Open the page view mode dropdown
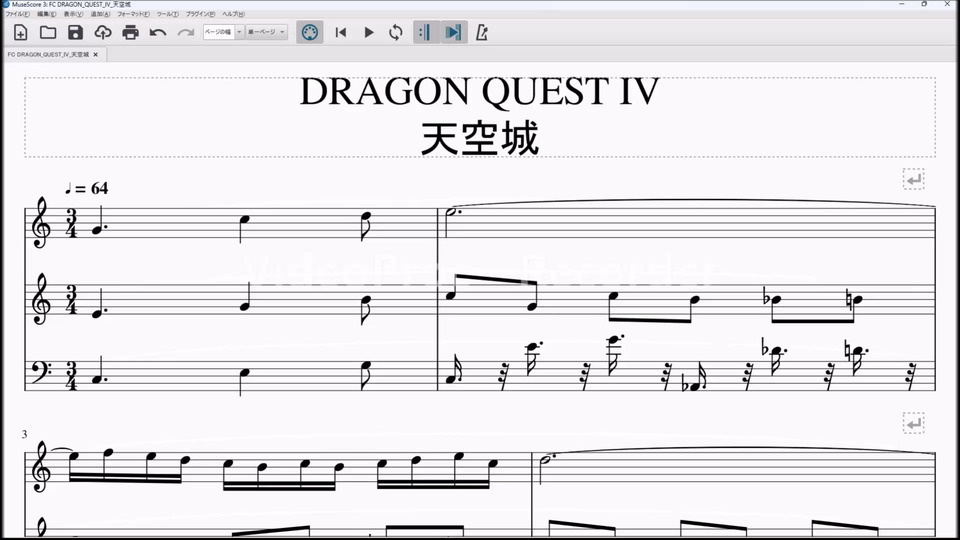Screen dimensions: 960x540 [x=266, y=32]
